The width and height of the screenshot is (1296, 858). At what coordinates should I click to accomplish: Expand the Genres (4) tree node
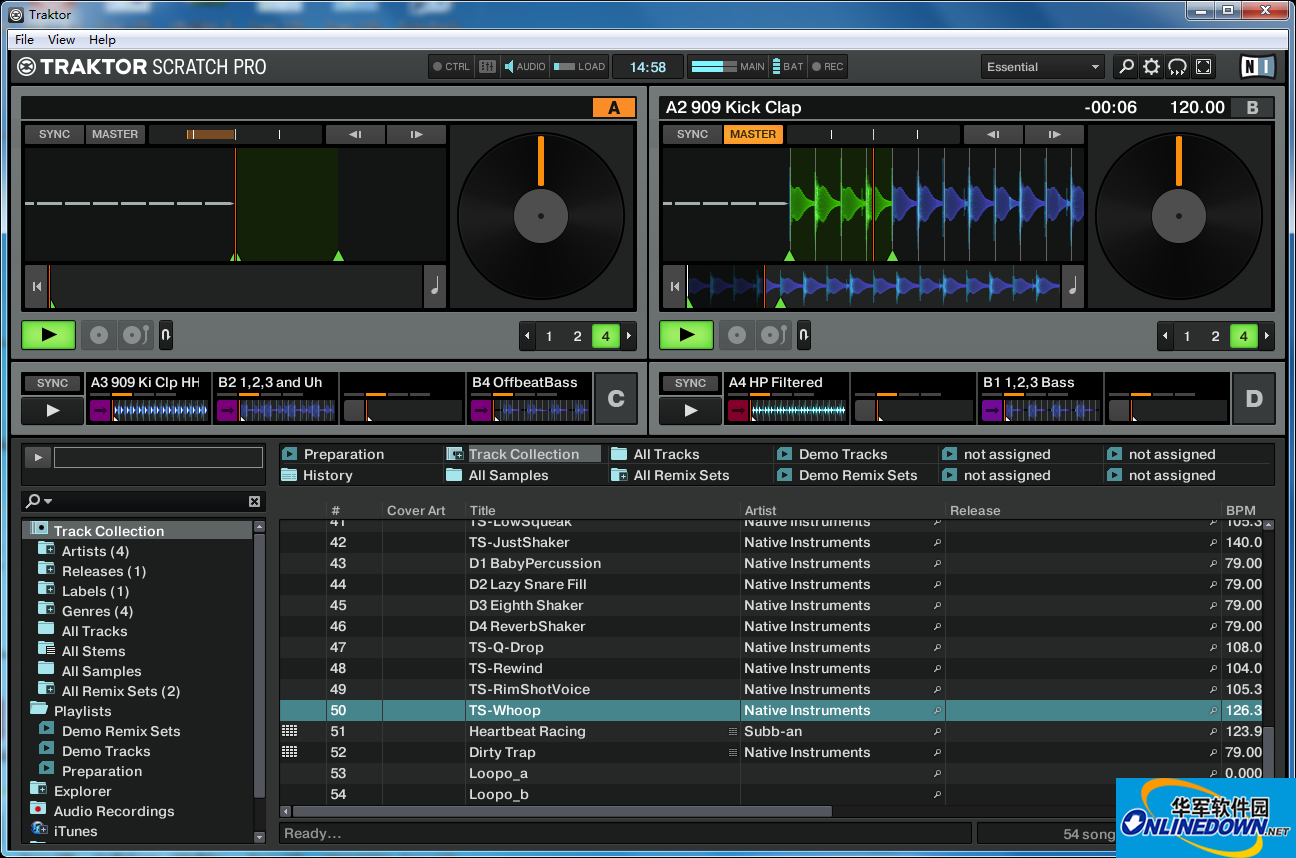(x=46, y=609)
